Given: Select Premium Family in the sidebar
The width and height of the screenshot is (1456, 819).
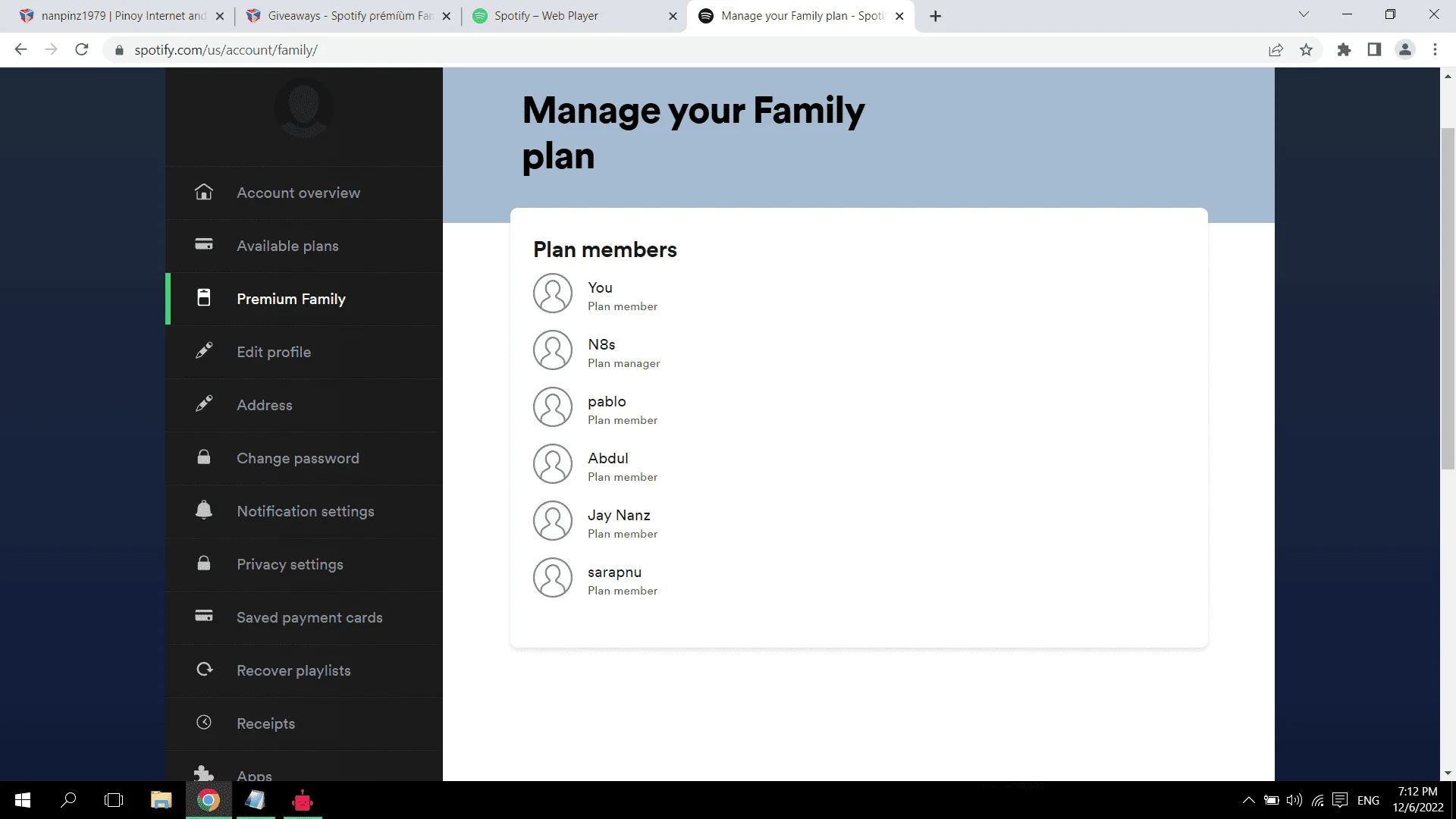Looking at the screenshot, I should click(304, 299).
